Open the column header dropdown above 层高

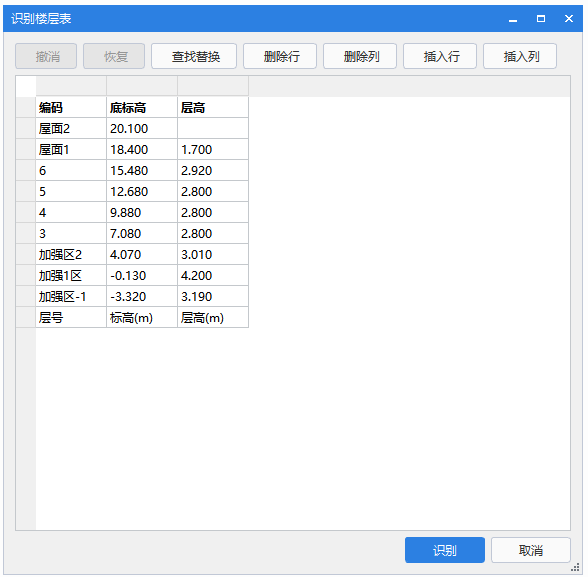click(213, 86)
